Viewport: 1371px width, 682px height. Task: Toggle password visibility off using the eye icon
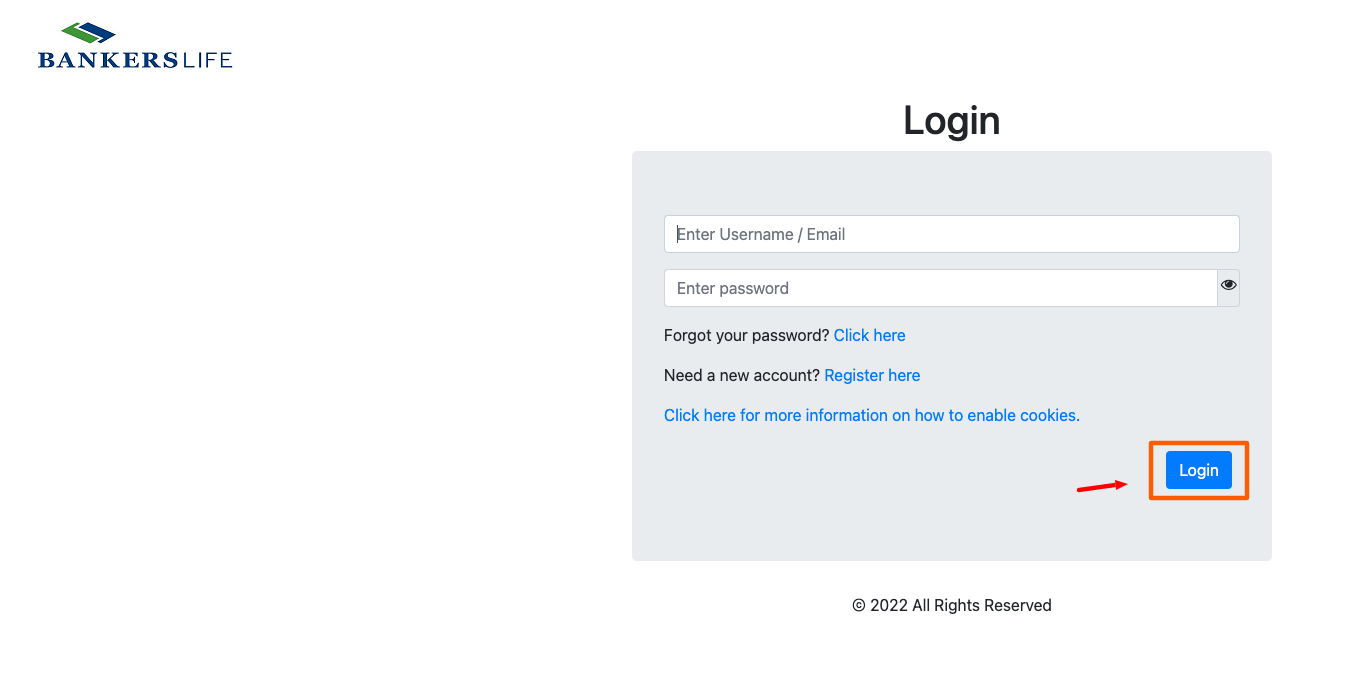click(x=1228, y=286)
